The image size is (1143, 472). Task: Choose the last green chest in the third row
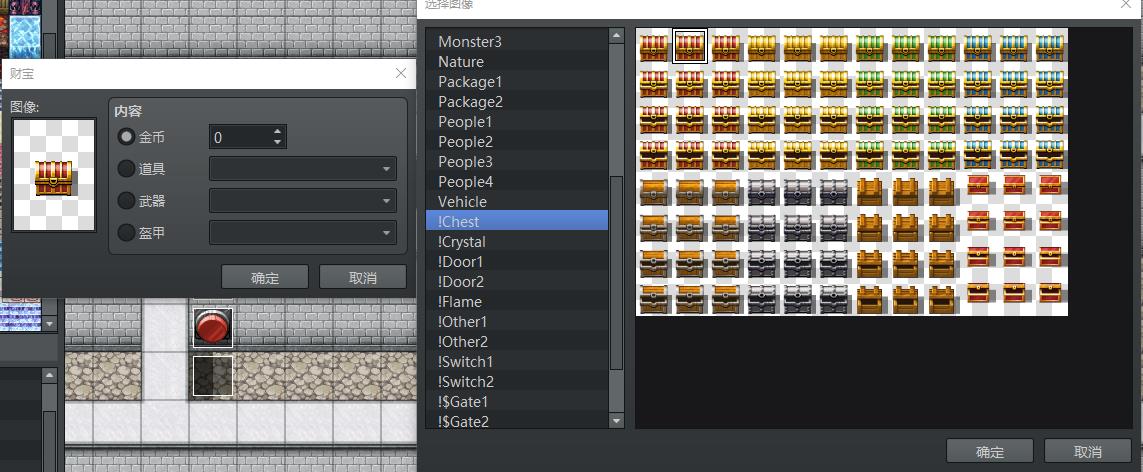click(942, 119)
